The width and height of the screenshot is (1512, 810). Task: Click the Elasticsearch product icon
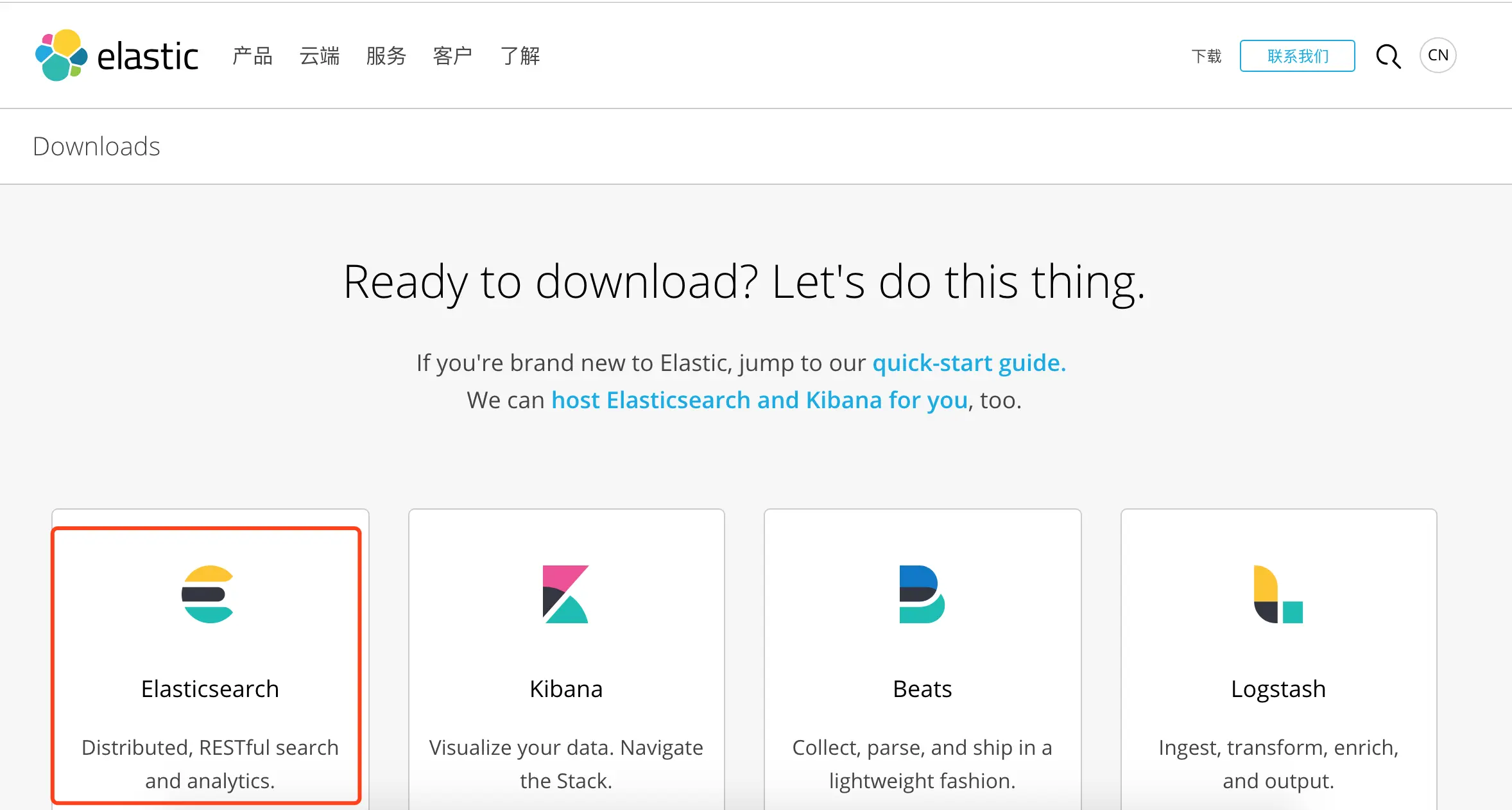[207, 594]
